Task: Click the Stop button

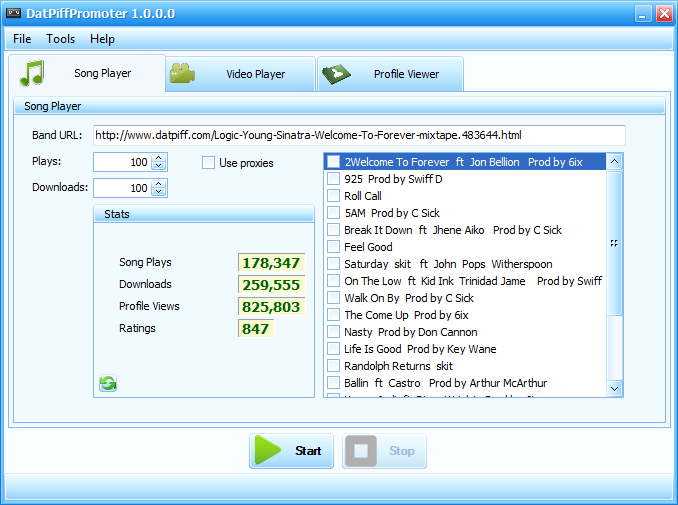Action: coord(384,451)
